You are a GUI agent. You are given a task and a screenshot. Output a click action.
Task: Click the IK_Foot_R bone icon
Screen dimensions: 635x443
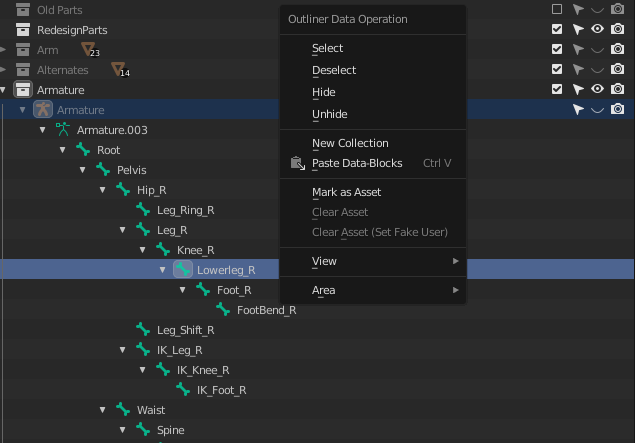(x=183, y=390)
